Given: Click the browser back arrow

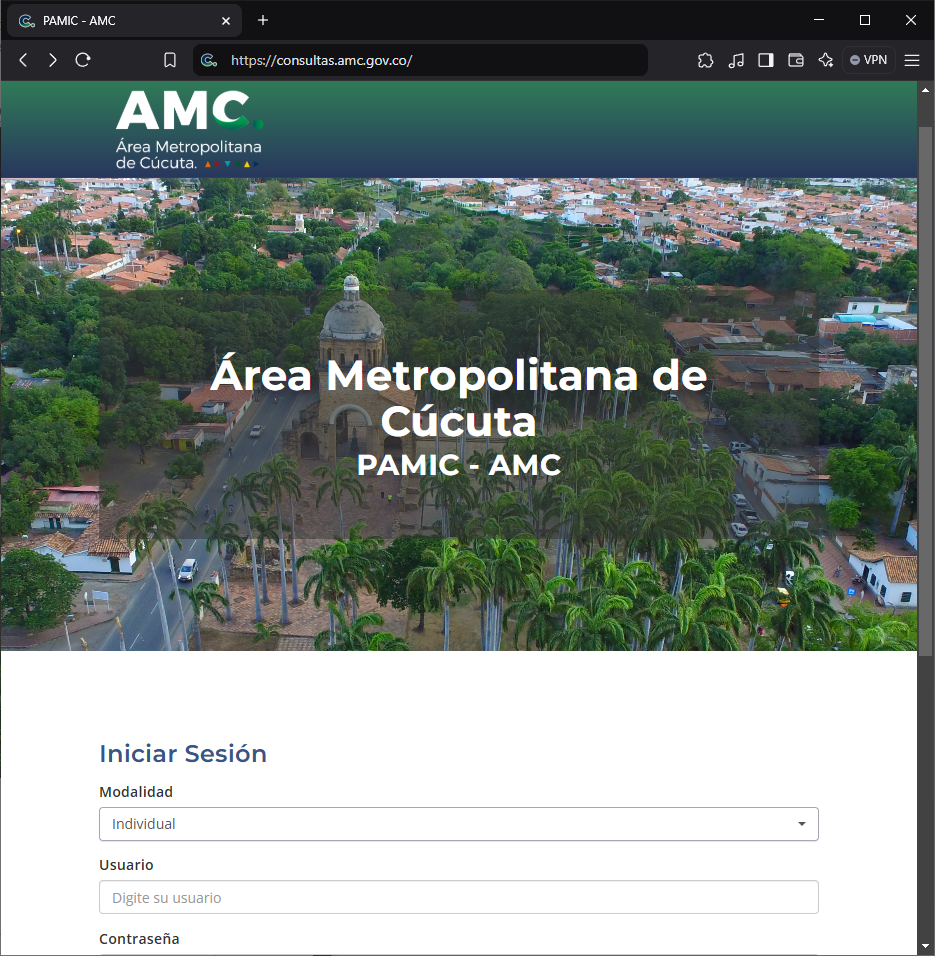Looking at the screenshot, I should pos(23,60).
